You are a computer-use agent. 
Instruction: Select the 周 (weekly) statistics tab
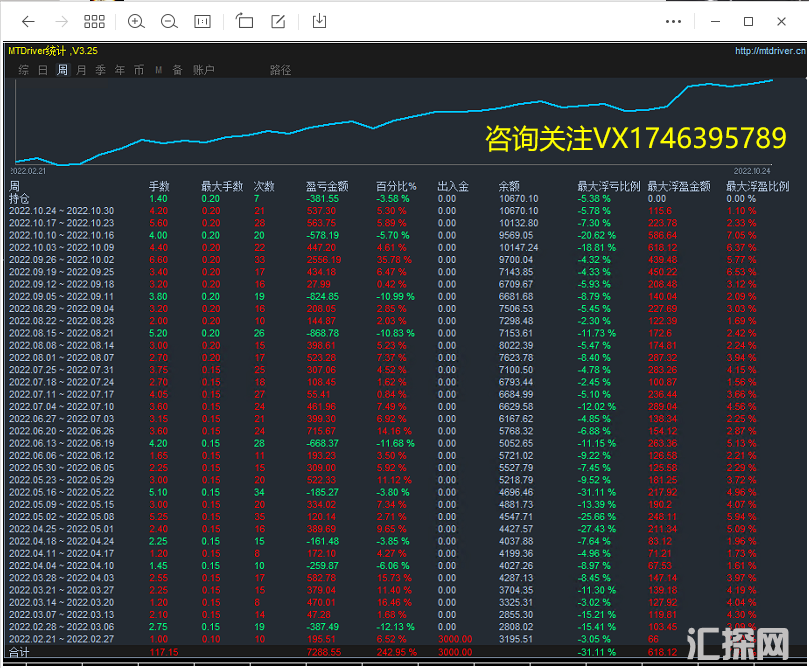tap(62, 70)
